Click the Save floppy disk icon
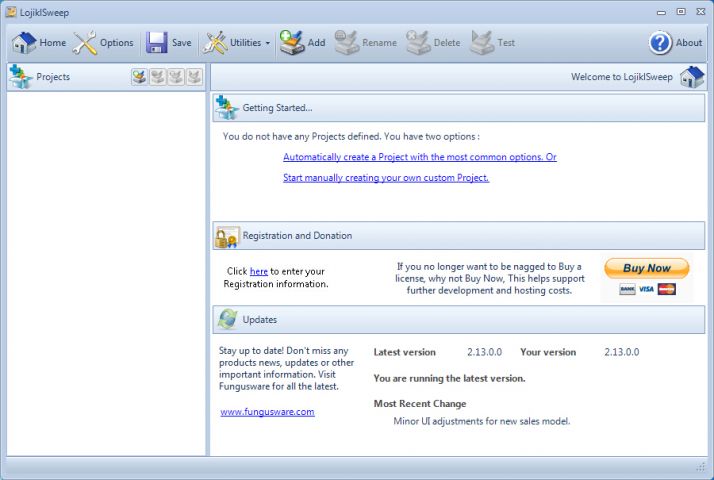This screenshot has height=480, width=714. click(x=157, y=43)
